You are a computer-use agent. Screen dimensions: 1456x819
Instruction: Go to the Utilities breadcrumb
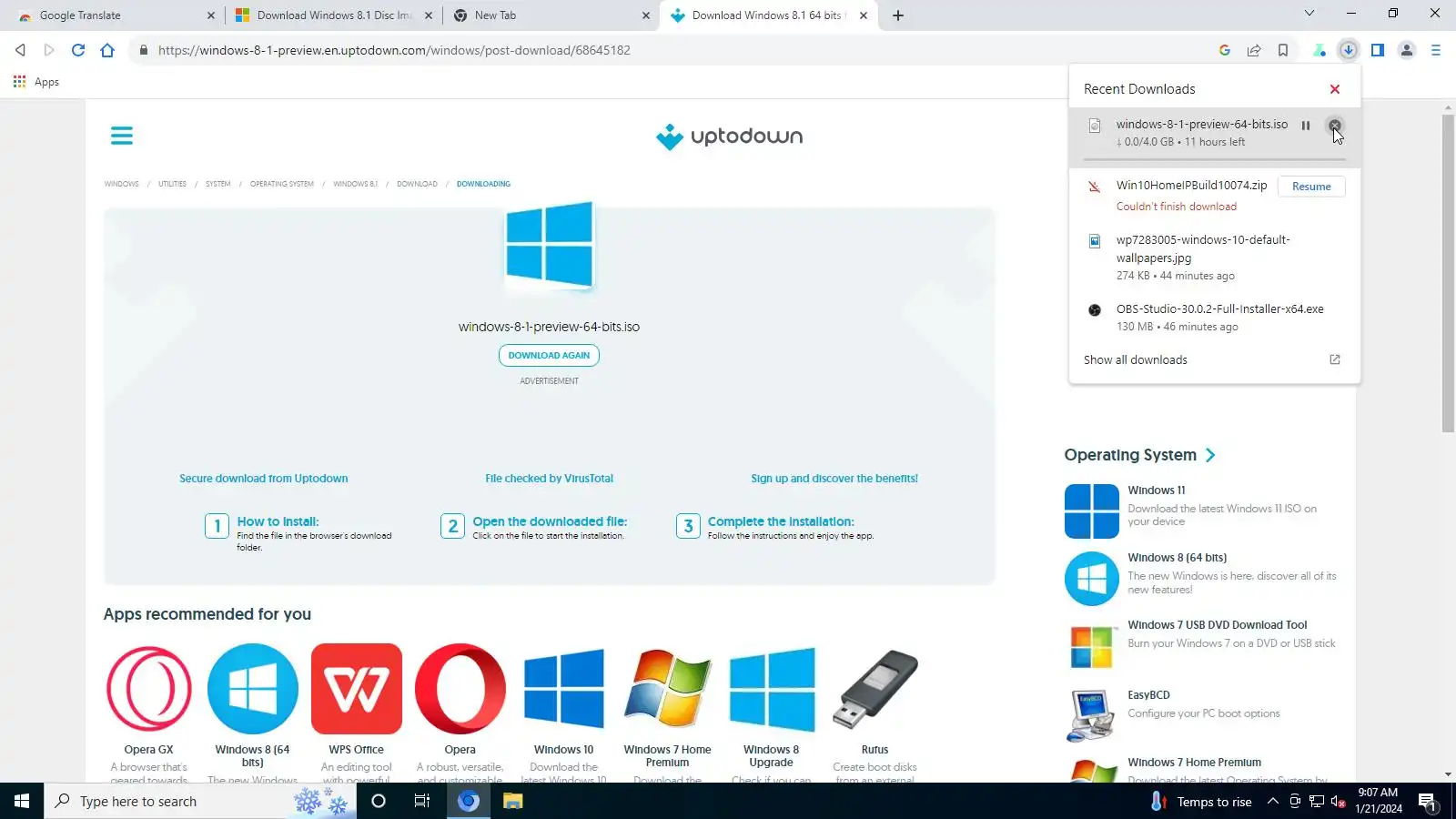pos(172,184)
